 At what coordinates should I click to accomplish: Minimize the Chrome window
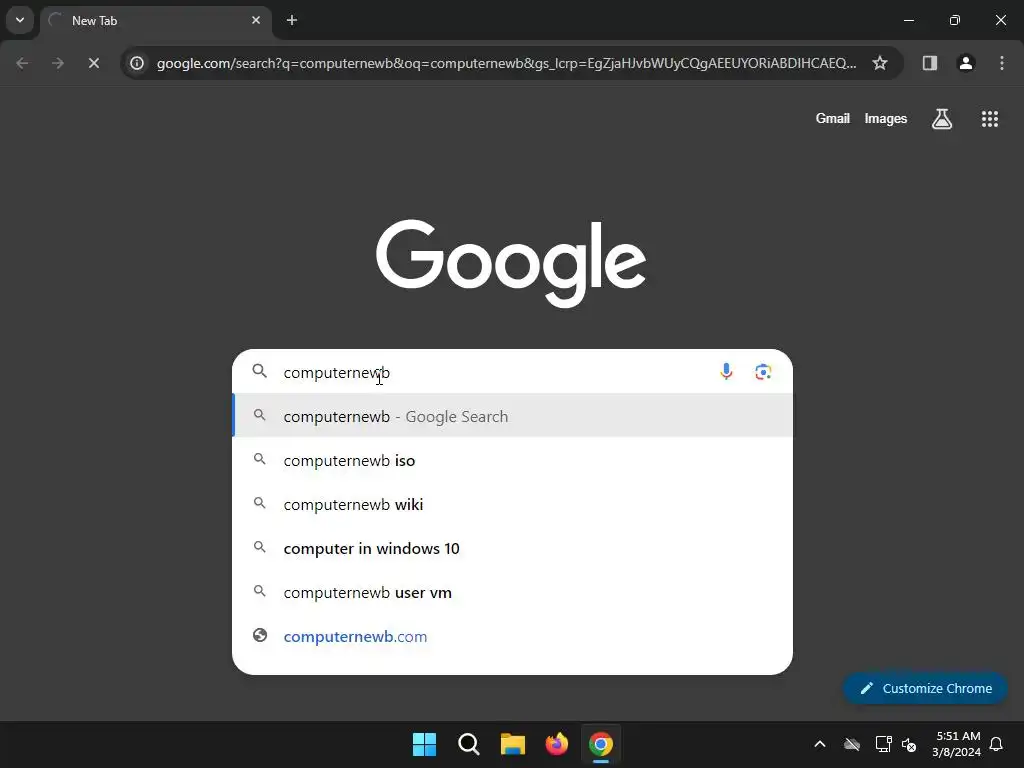[908, 20]
